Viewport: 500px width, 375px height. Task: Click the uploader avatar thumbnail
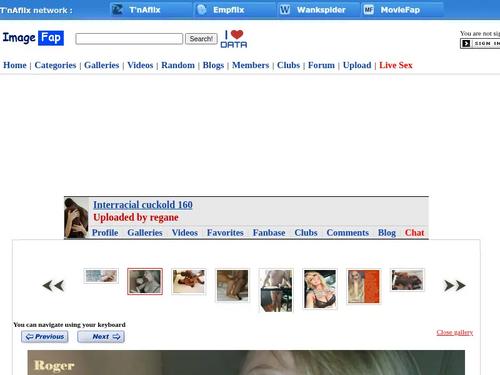click(x=76, y=218)
